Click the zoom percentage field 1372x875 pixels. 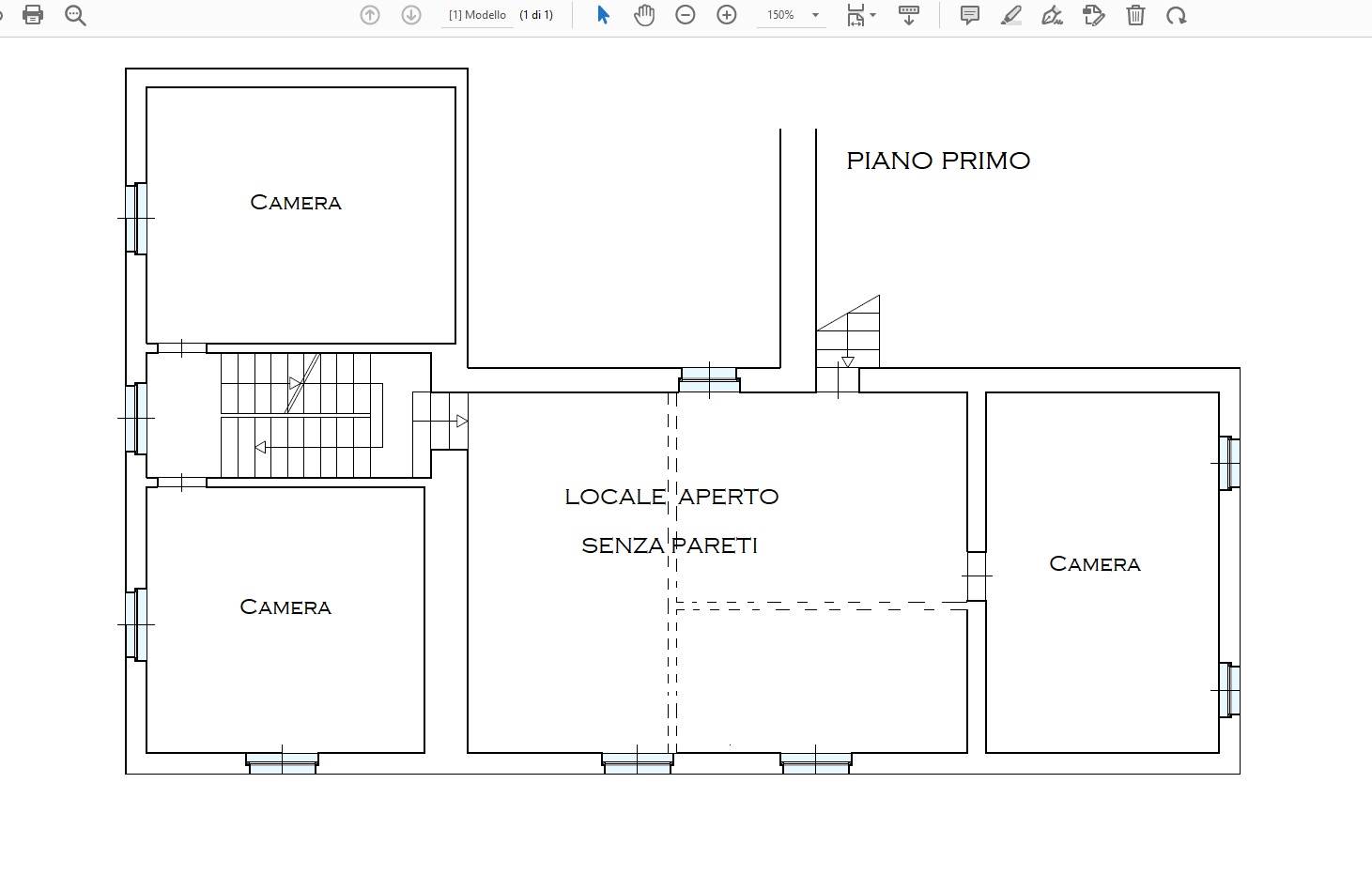click(780, 15)
